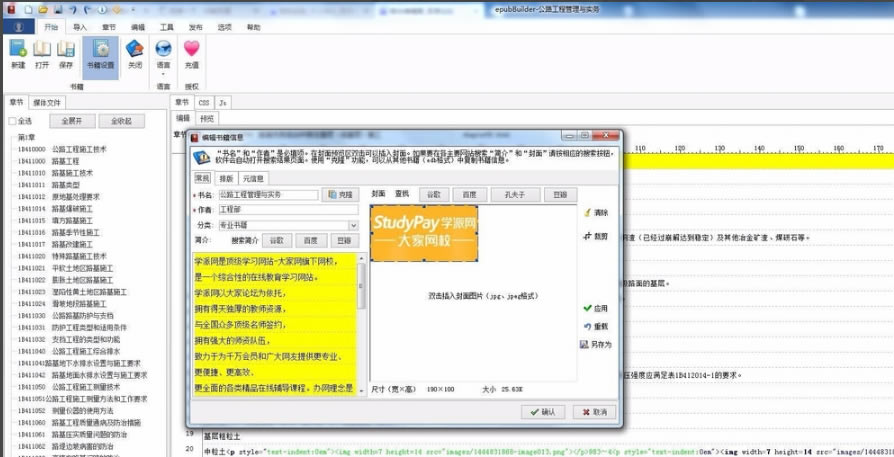Open the category (分类) dropdown
The height and width of the screenshot is (457, 894).
click(353, 225)
